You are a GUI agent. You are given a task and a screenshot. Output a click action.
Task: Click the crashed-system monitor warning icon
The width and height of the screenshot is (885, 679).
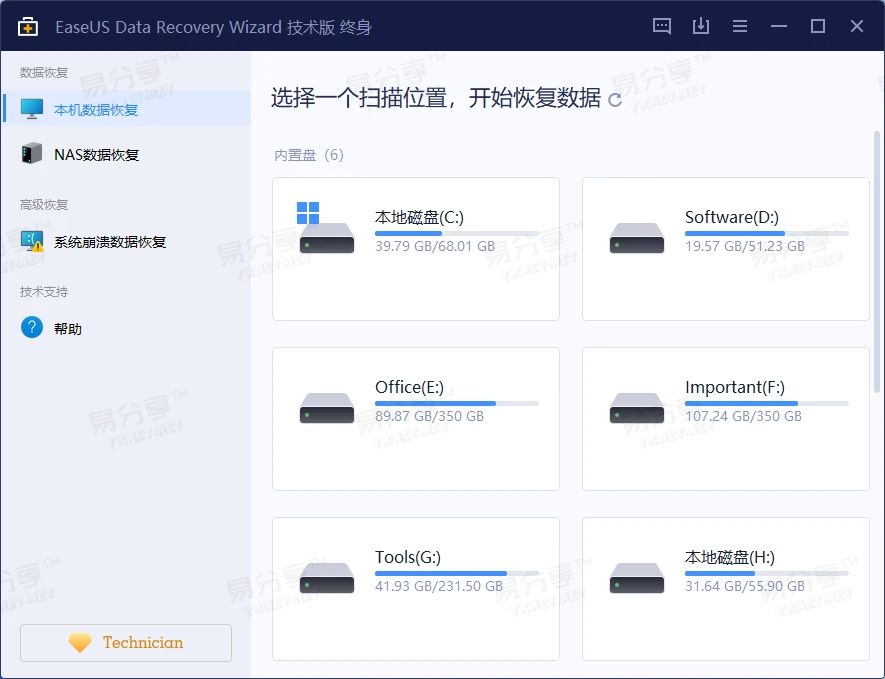(32, 241)
